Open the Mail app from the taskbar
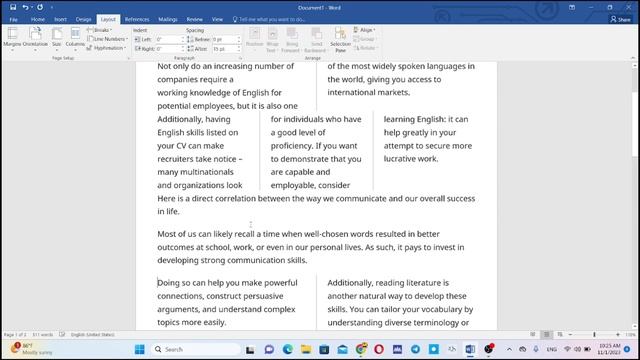This screenshot has width=640, height=360. click(x=342, y=349)
